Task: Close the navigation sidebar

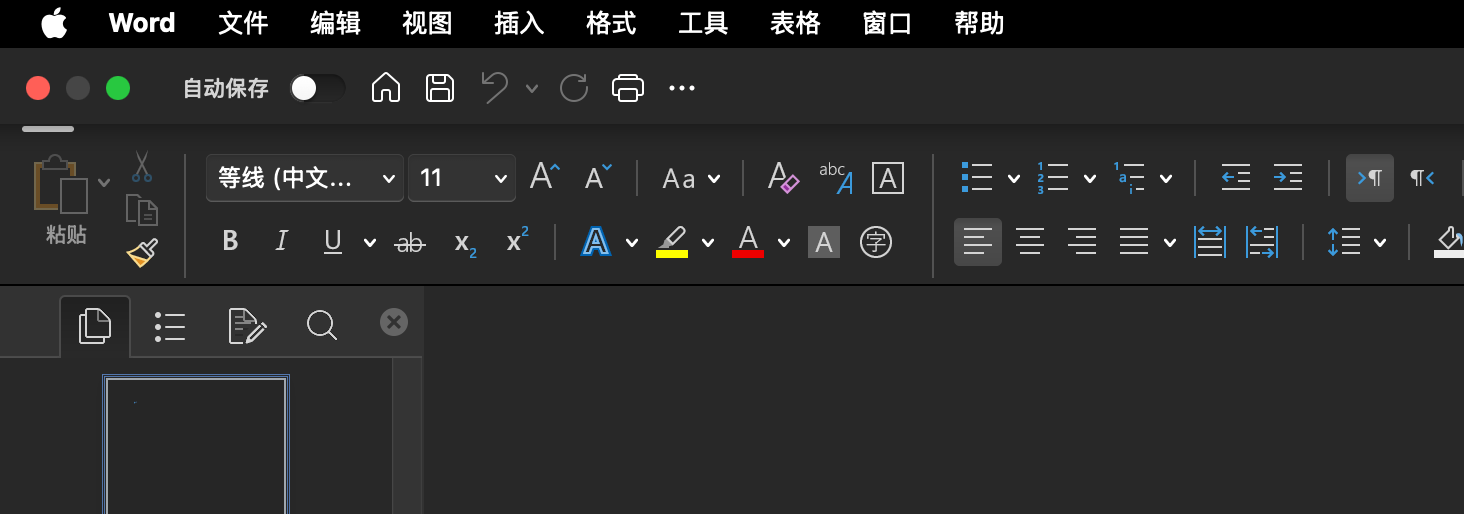Action: click(394, 322)
